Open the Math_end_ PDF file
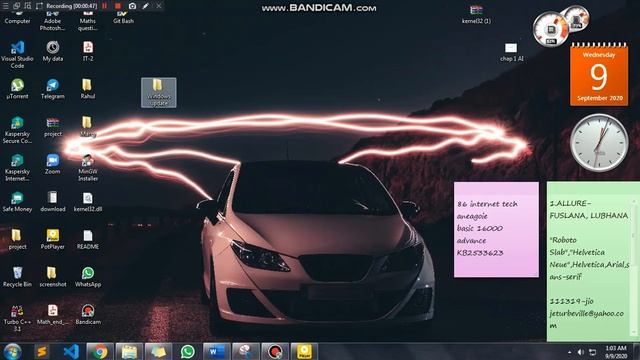The image size is (640, 360). pos(53,314)
